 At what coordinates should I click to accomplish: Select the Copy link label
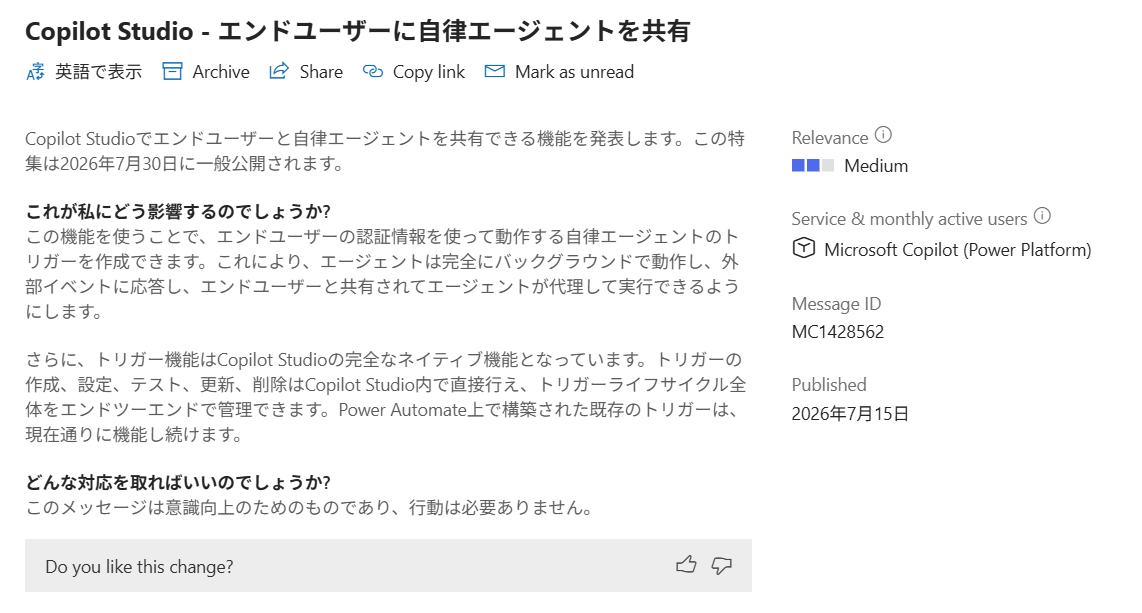click(429, 72)
